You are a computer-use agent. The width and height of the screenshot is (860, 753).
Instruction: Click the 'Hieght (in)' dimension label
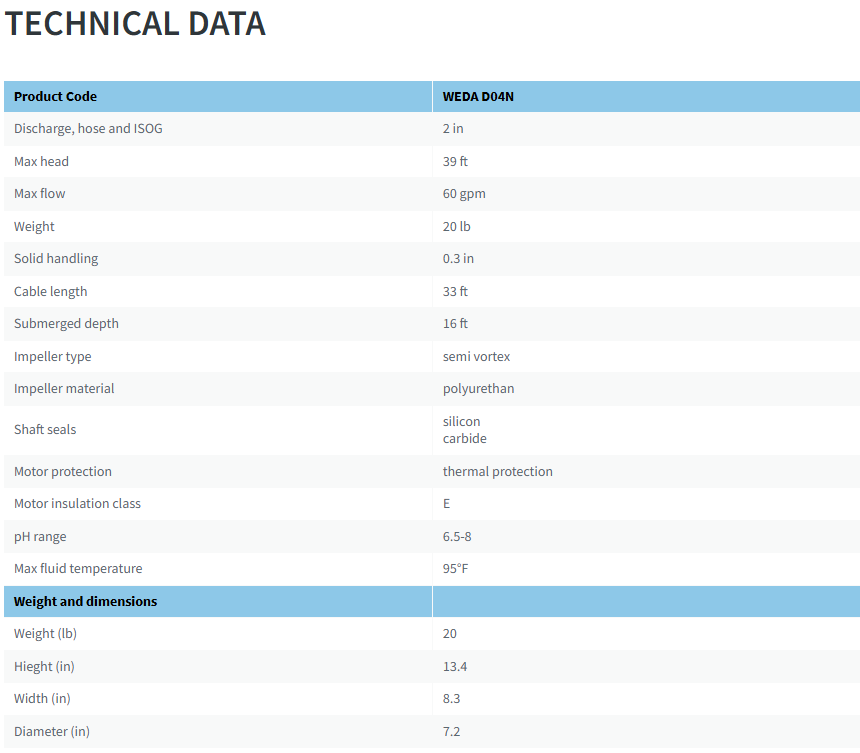coord(44,666)
